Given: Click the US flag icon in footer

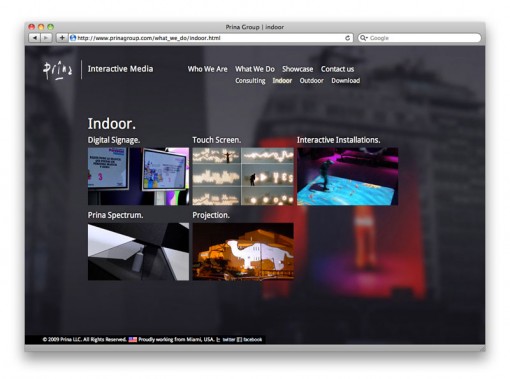Looking at the screenshot, I should [133, 339].
